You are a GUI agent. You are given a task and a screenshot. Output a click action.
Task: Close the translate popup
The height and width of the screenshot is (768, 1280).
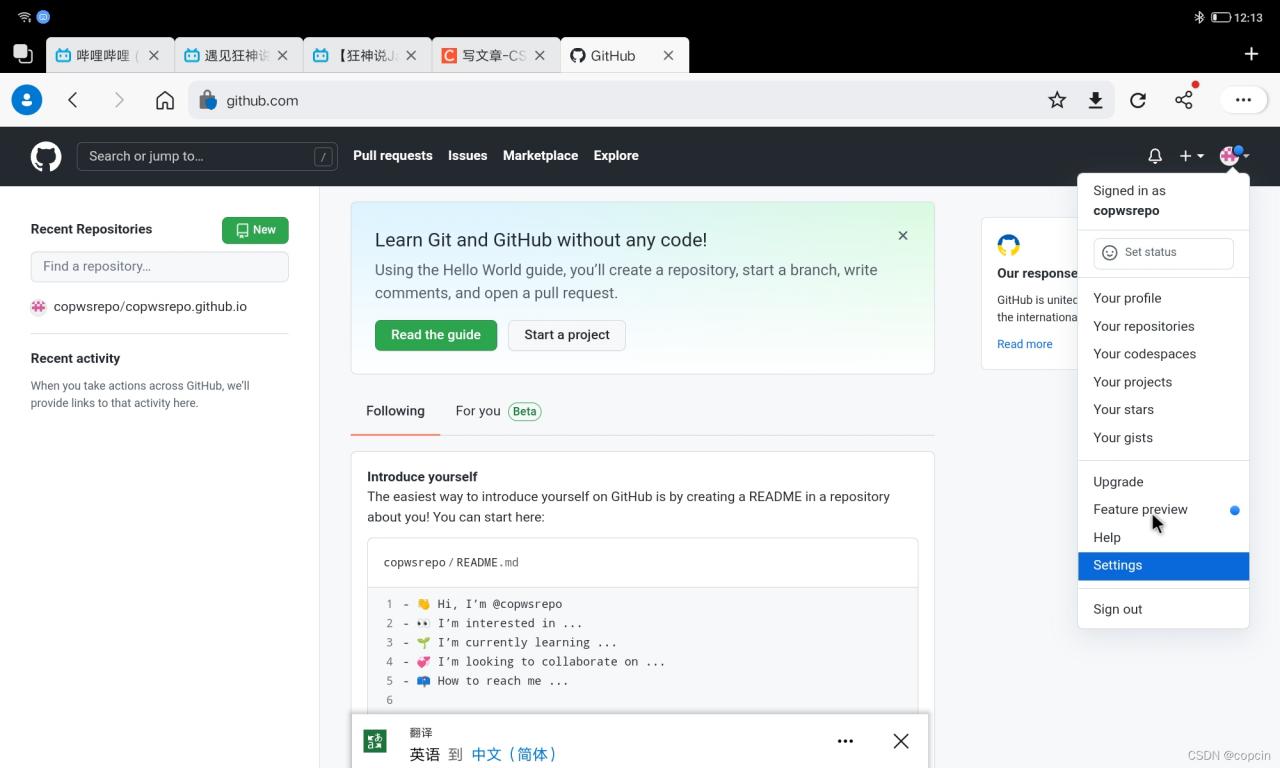(x=901, y=741)
